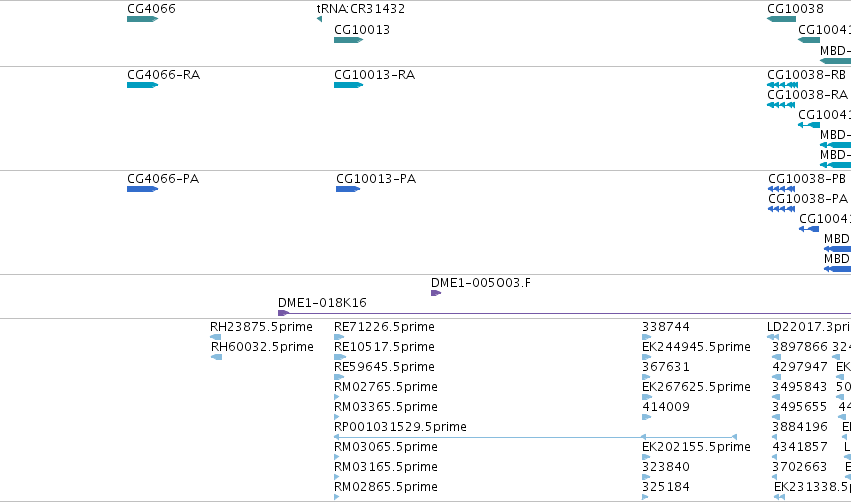This screenshot has width=851, height=502.
Task: Click the EK231338.5prime label
Action: point(812,487)
